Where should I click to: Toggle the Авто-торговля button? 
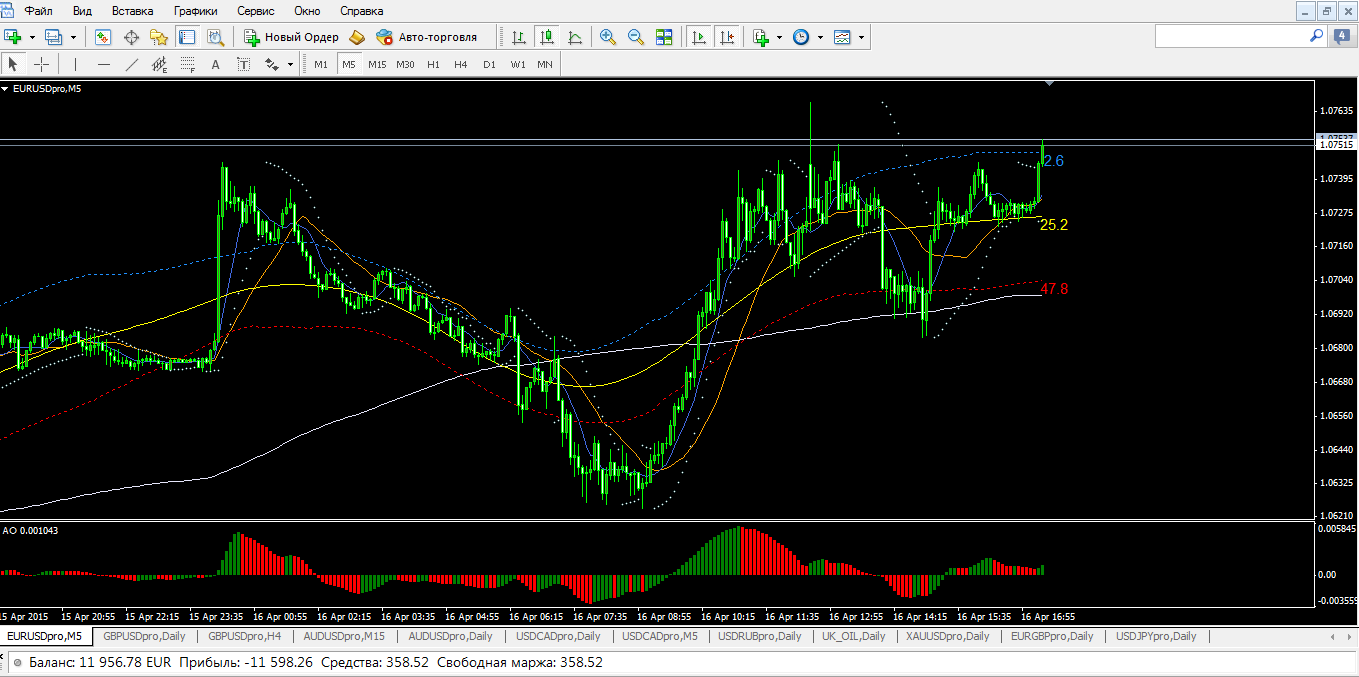(427, 37)
